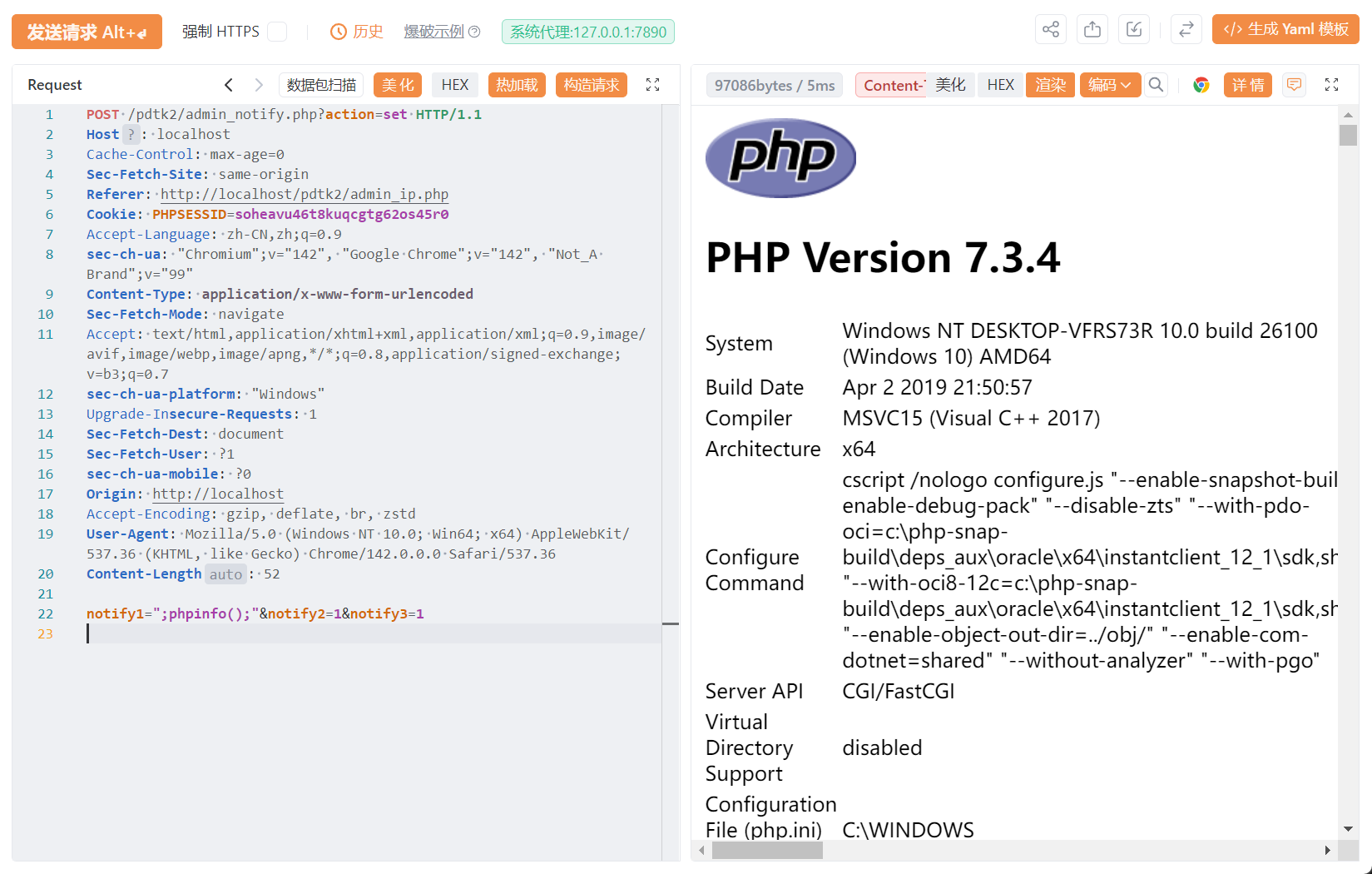The image size is (1372, 874).
Task: Click the share icon in top toolbar
Action: [1051, 30]
